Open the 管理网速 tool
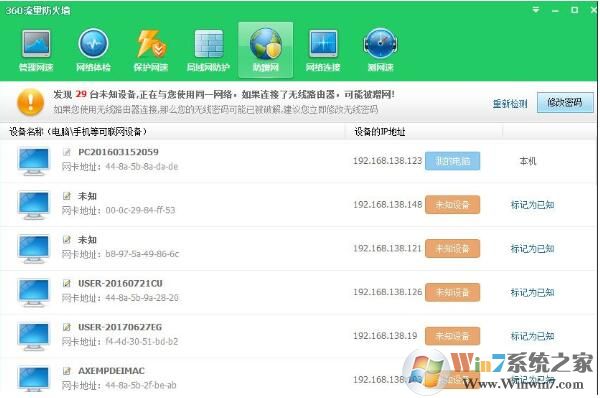The height and width of the screenshot is (398, 600). 36,51
